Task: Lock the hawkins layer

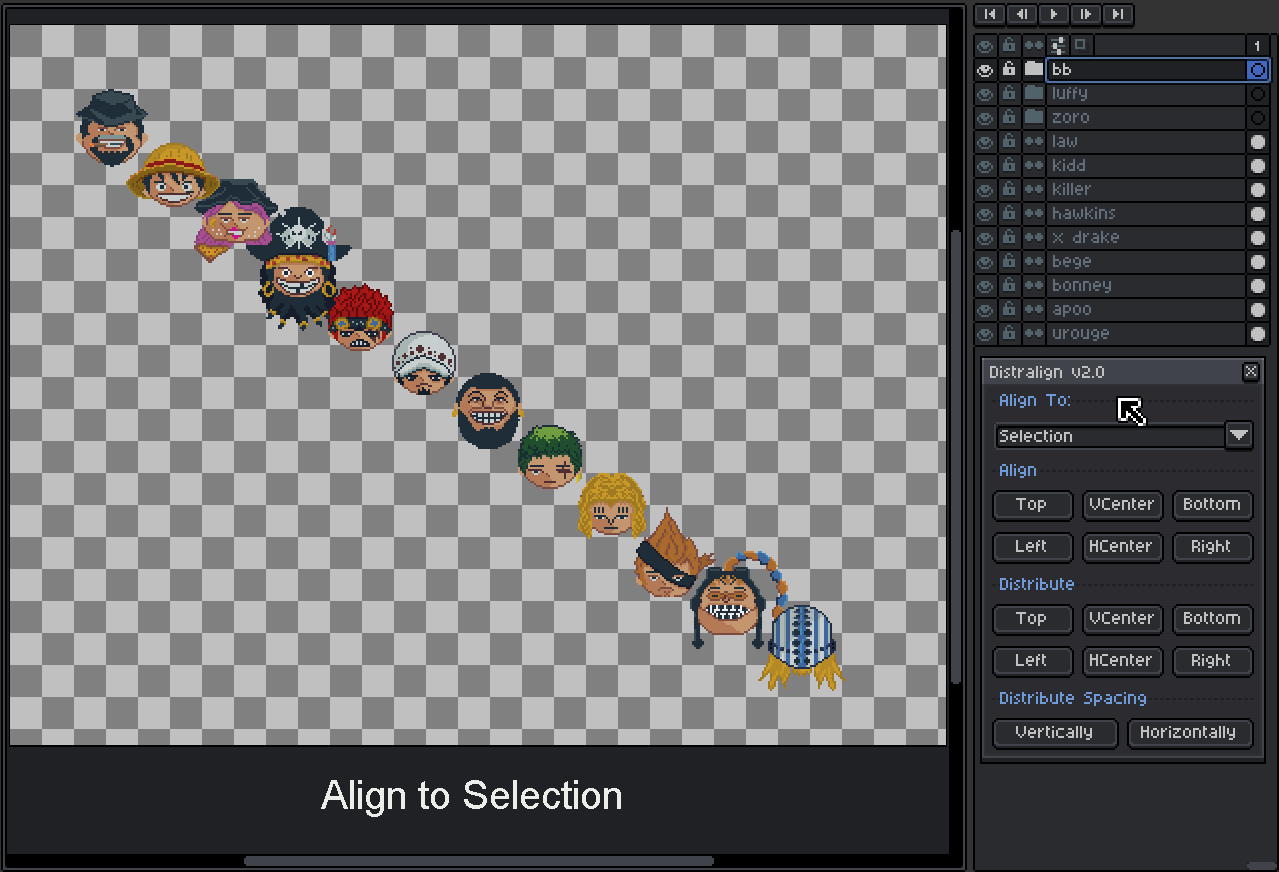Action: click(1010, 214)
